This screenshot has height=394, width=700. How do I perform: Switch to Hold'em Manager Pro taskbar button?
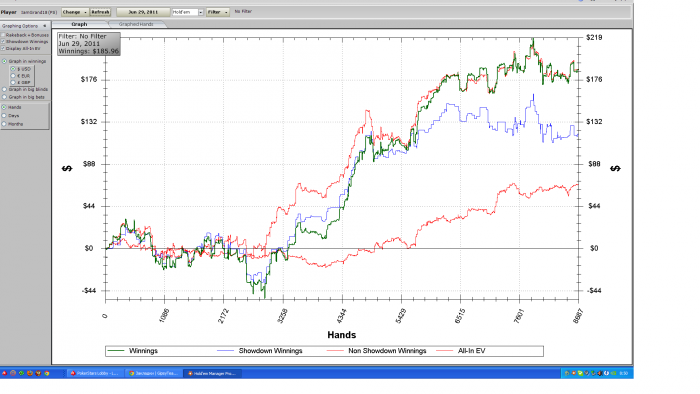point(213,373)
